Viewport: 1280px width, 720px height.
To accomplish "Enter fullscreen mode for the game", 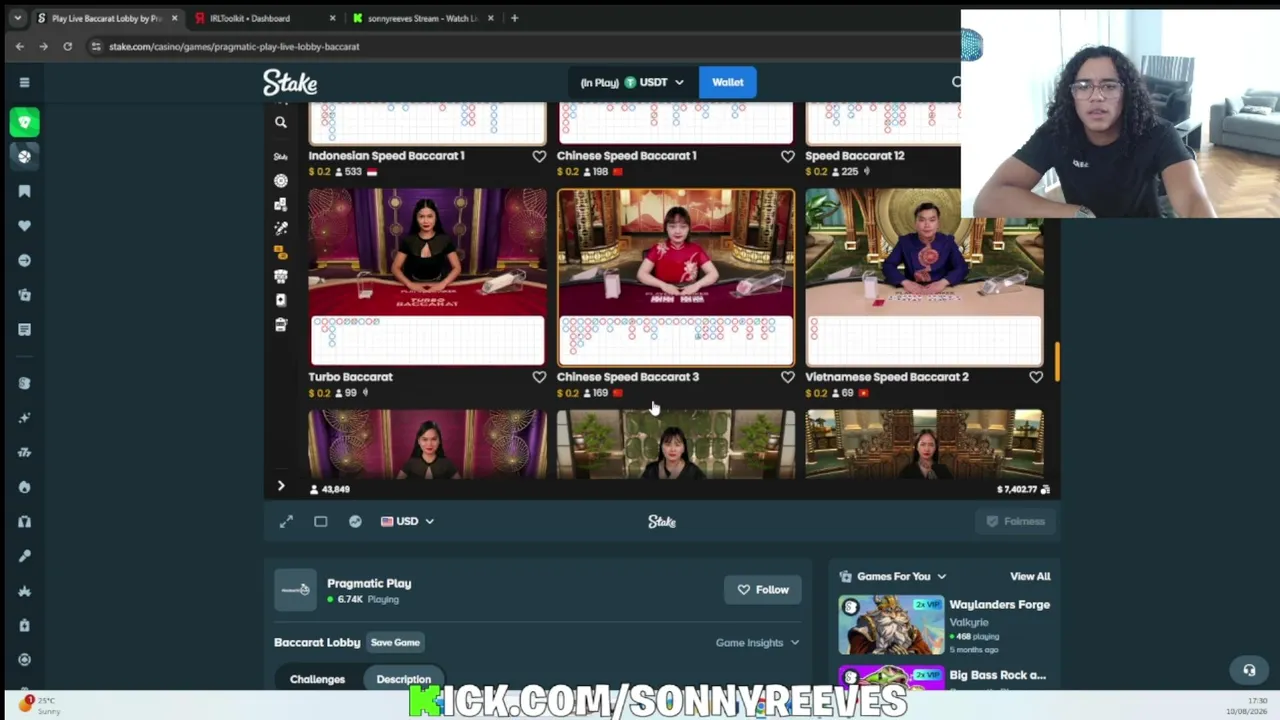I will click(x=286, y=521).
